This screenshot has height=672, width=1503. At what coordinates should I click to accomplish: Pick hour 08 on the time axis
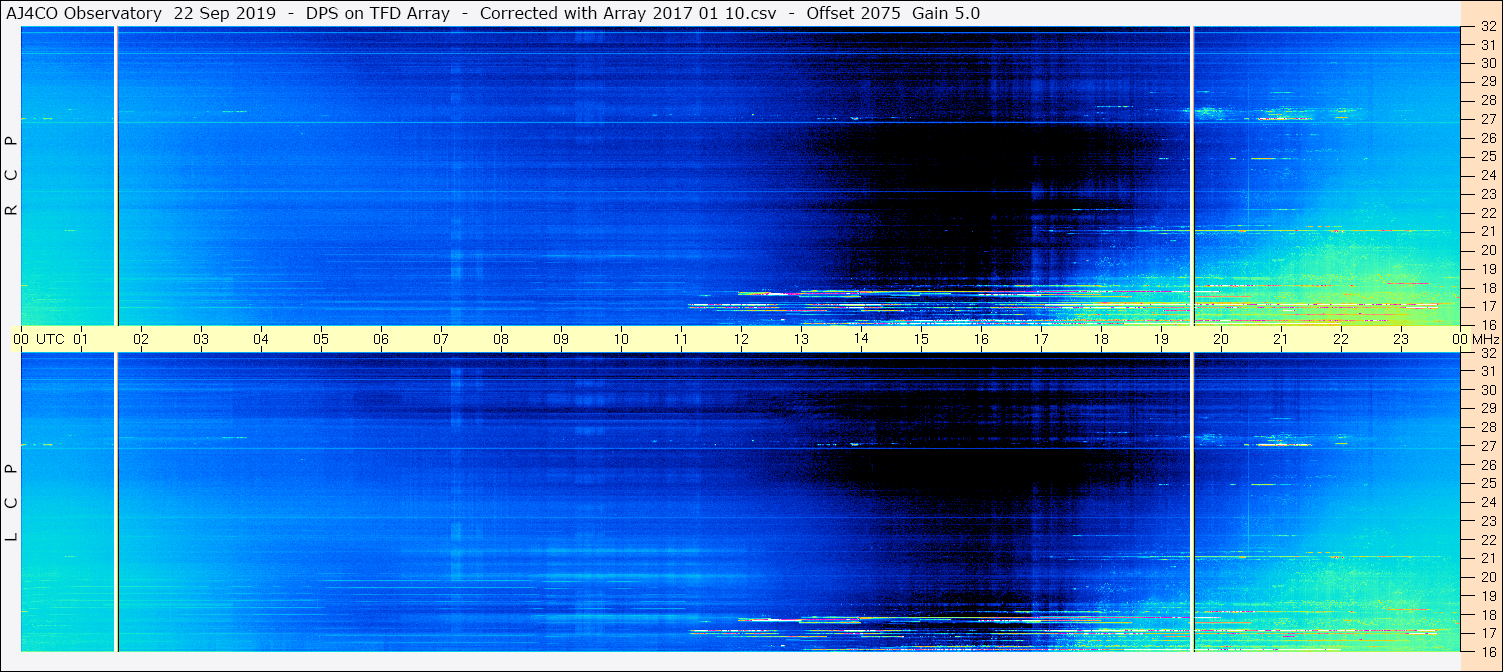pos(501,339)
